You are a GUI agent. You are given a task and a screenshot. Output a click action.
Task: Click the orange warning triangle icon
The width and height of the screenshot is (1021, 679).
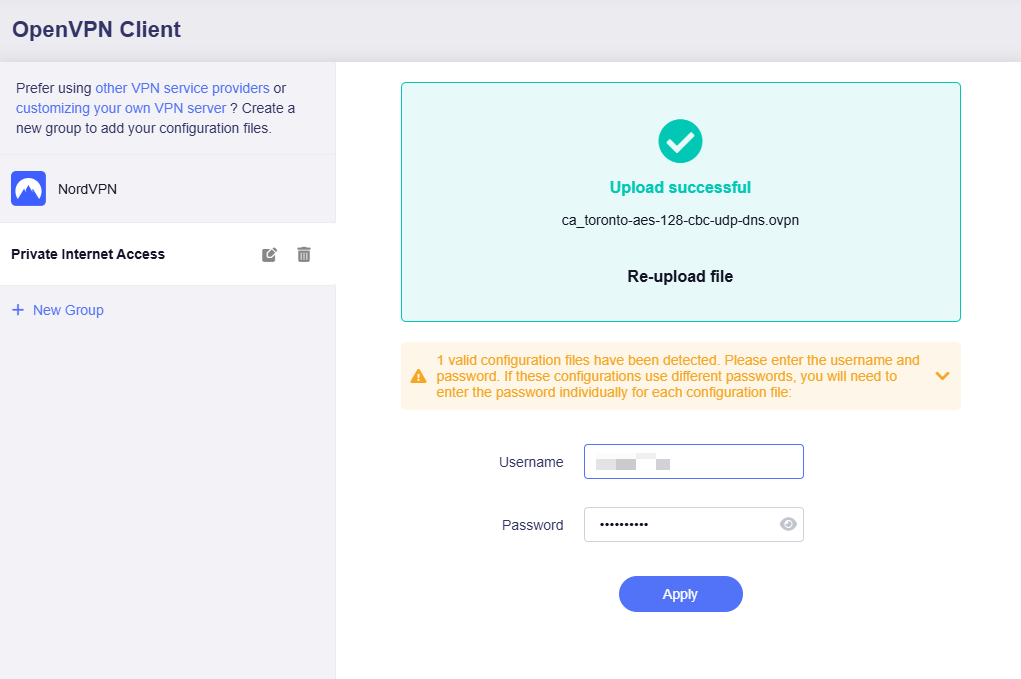[419, 377]
